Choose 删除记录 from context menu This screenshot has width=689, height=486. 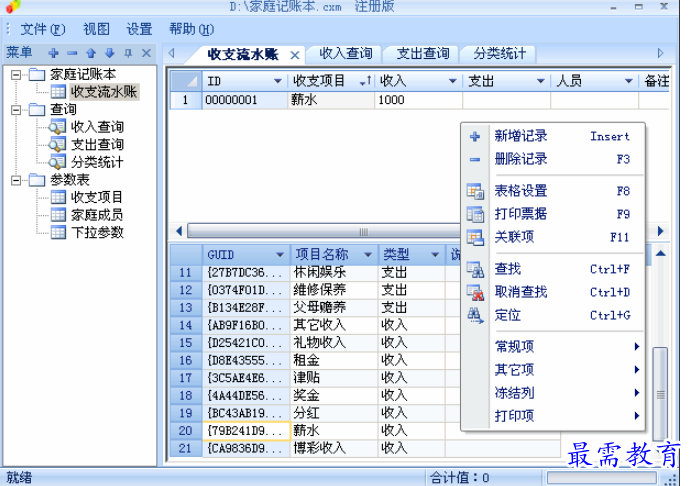pyautogui.click(x=553, y=159)
